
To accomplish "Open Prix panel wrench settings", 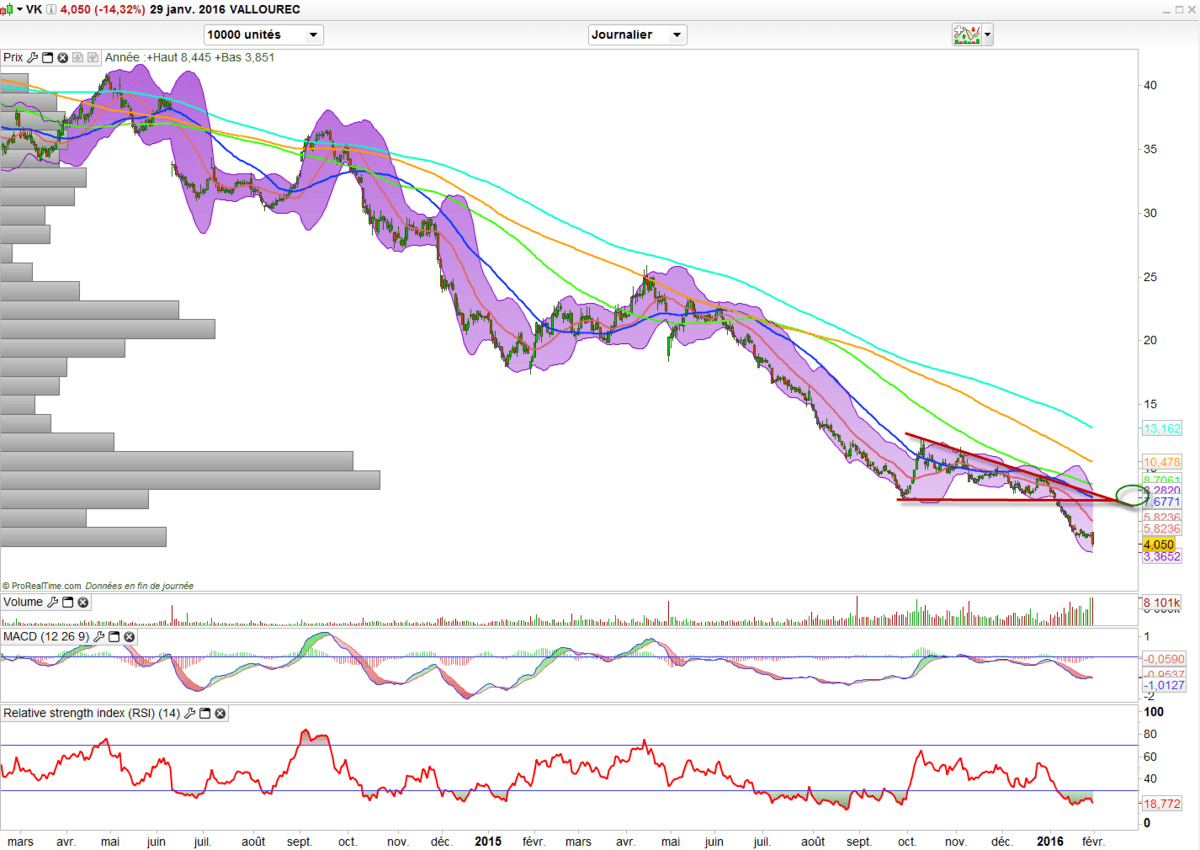I will tap(33, 58).
